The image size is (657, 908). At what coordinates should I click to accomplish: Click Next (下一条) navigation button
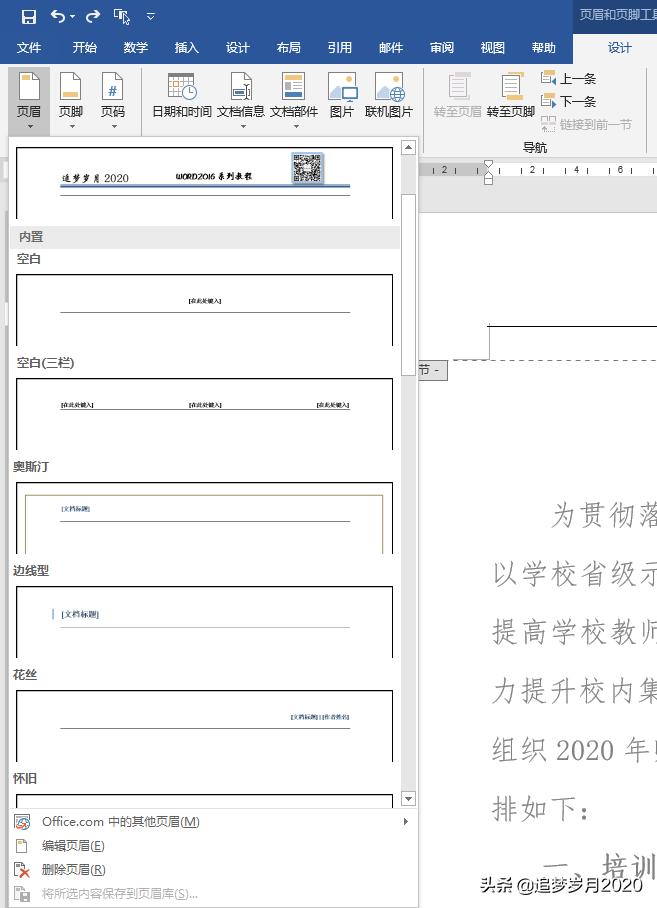coord(569,101)
